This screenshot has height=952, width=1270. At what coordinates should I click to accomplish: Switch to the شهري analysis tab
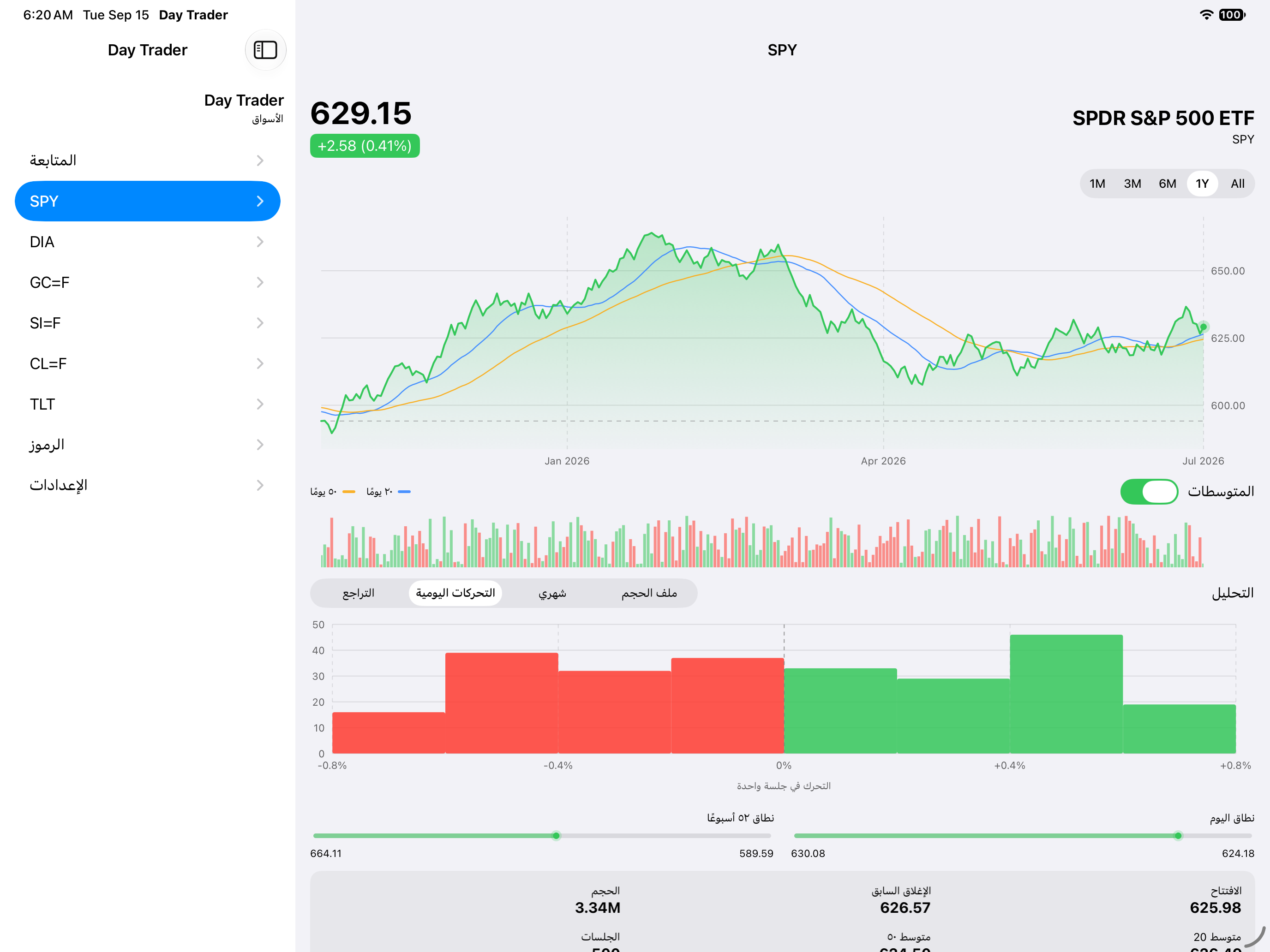(x=552, y=593)
